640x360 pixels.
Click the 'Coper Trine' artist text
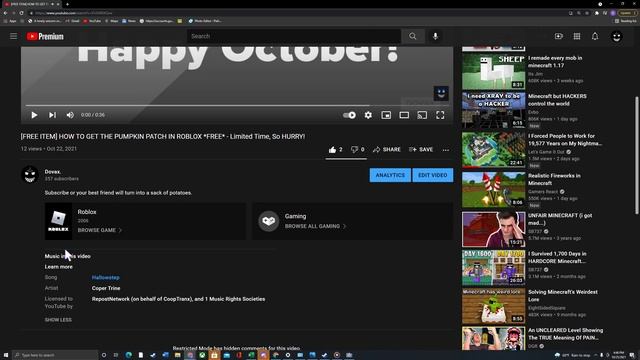pyautogui.click(x=106, y=288)
